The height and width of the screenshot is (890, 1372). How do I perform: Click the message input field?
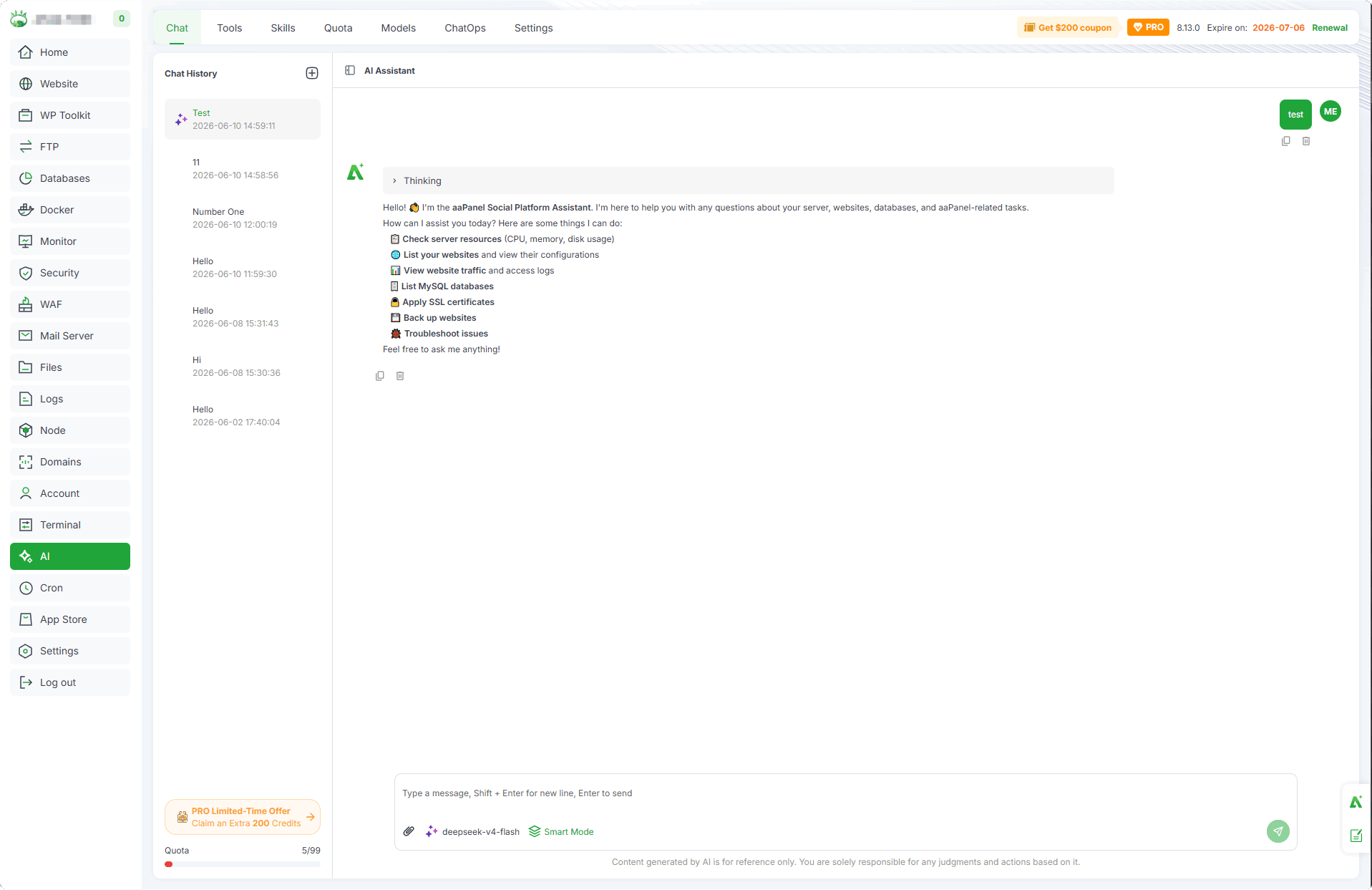[845, 793]
